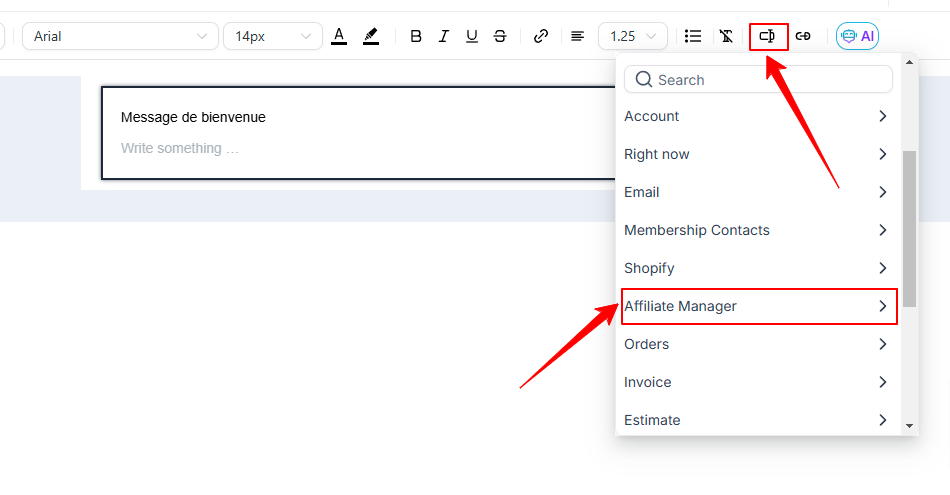Expand Account with its chevron arrow

click(883, 116)
